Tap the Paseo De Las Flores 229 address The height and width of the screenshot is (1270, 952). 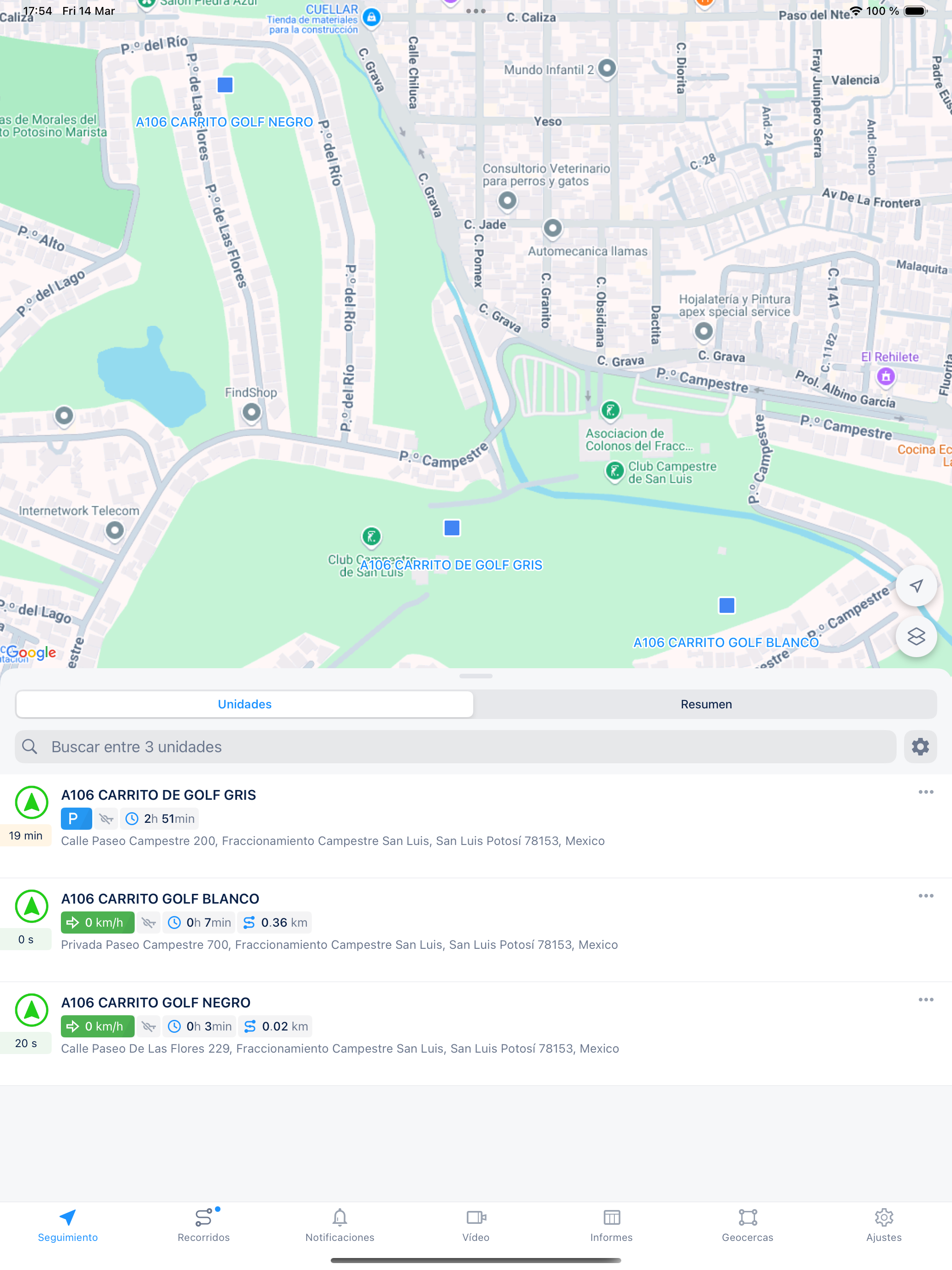point(340,1049)
